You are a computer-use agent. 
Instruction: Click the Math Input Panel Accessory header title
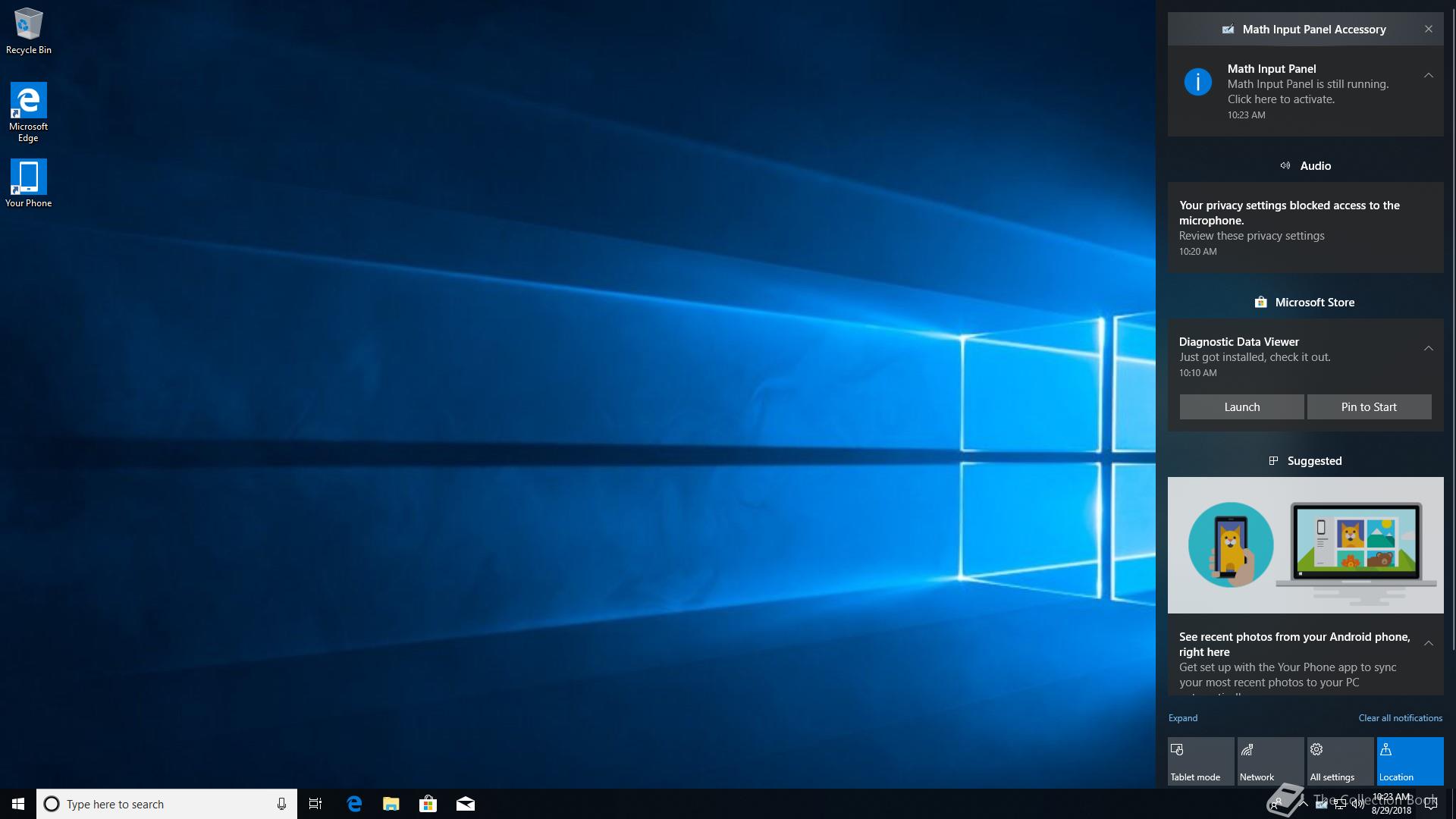point(1314,30)
